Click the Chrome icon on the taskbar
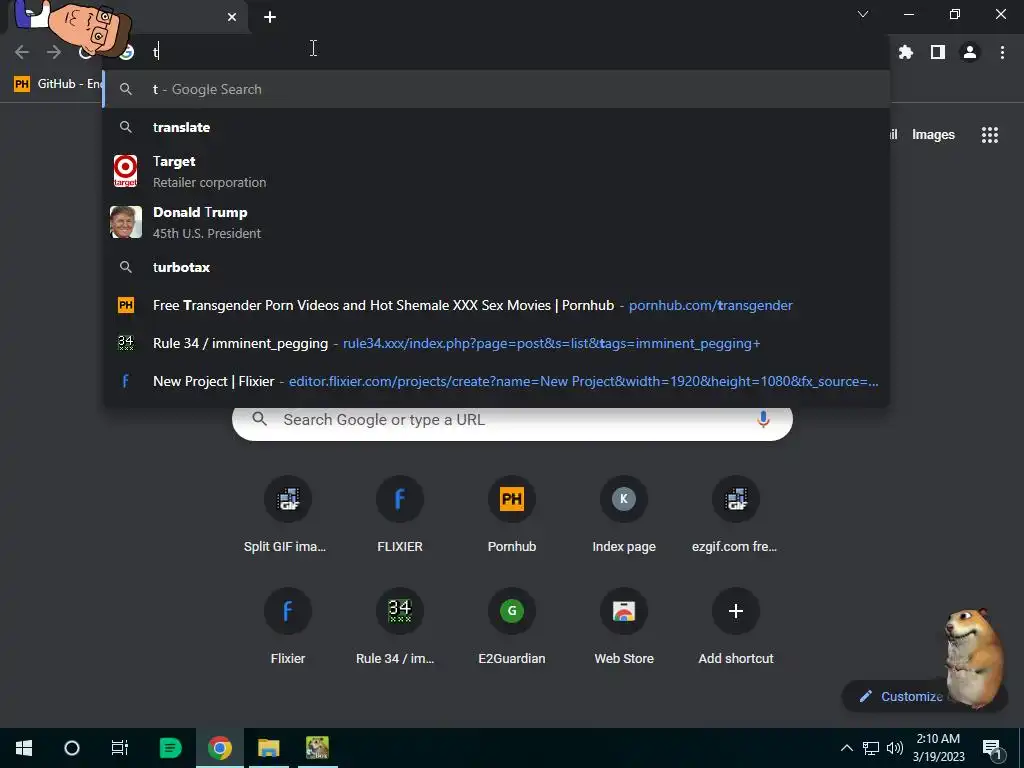The width and height of the screenshot is (1024, 768). click(220, 748)
